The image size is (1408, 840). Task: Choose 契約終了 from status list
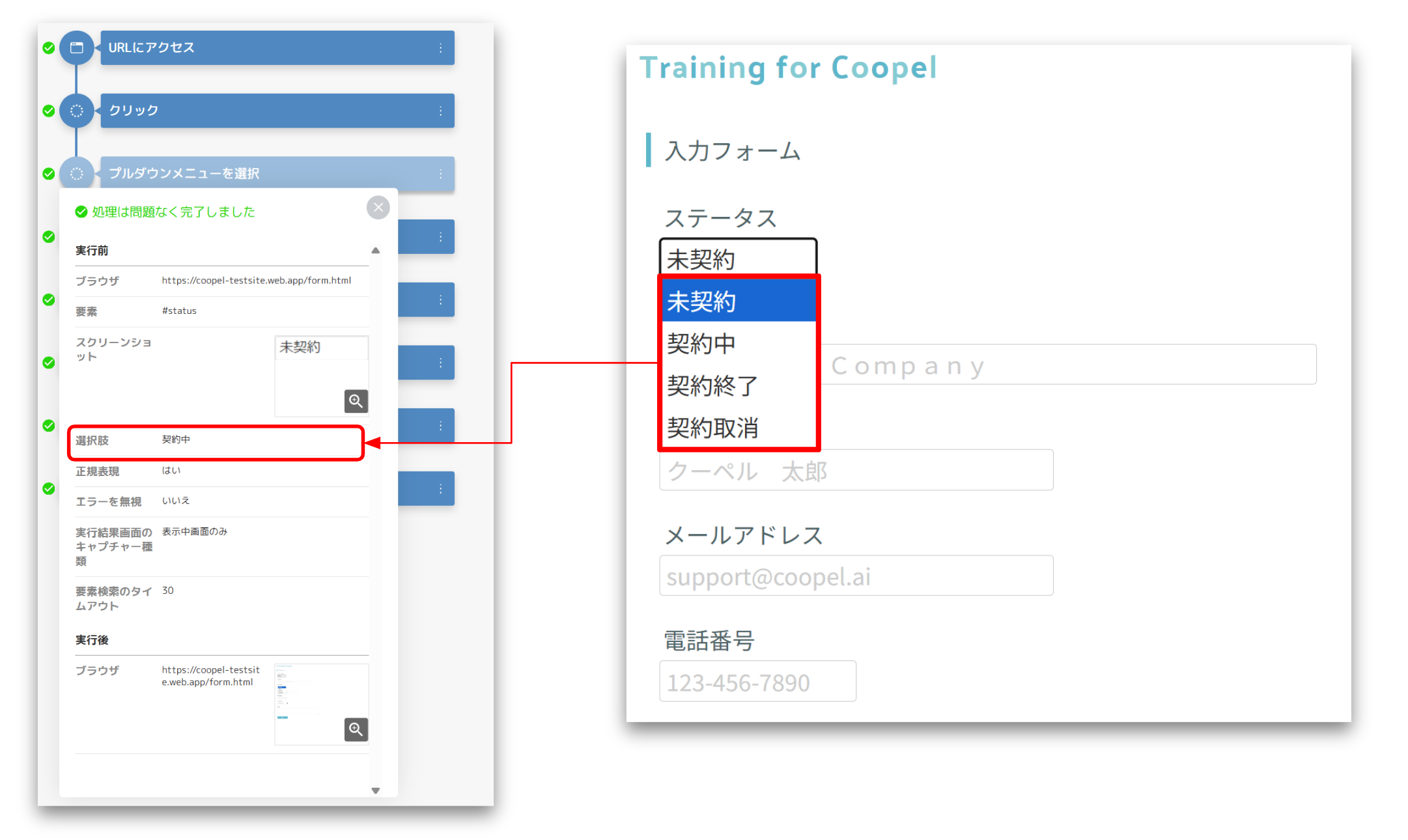[x=739, y=385]
